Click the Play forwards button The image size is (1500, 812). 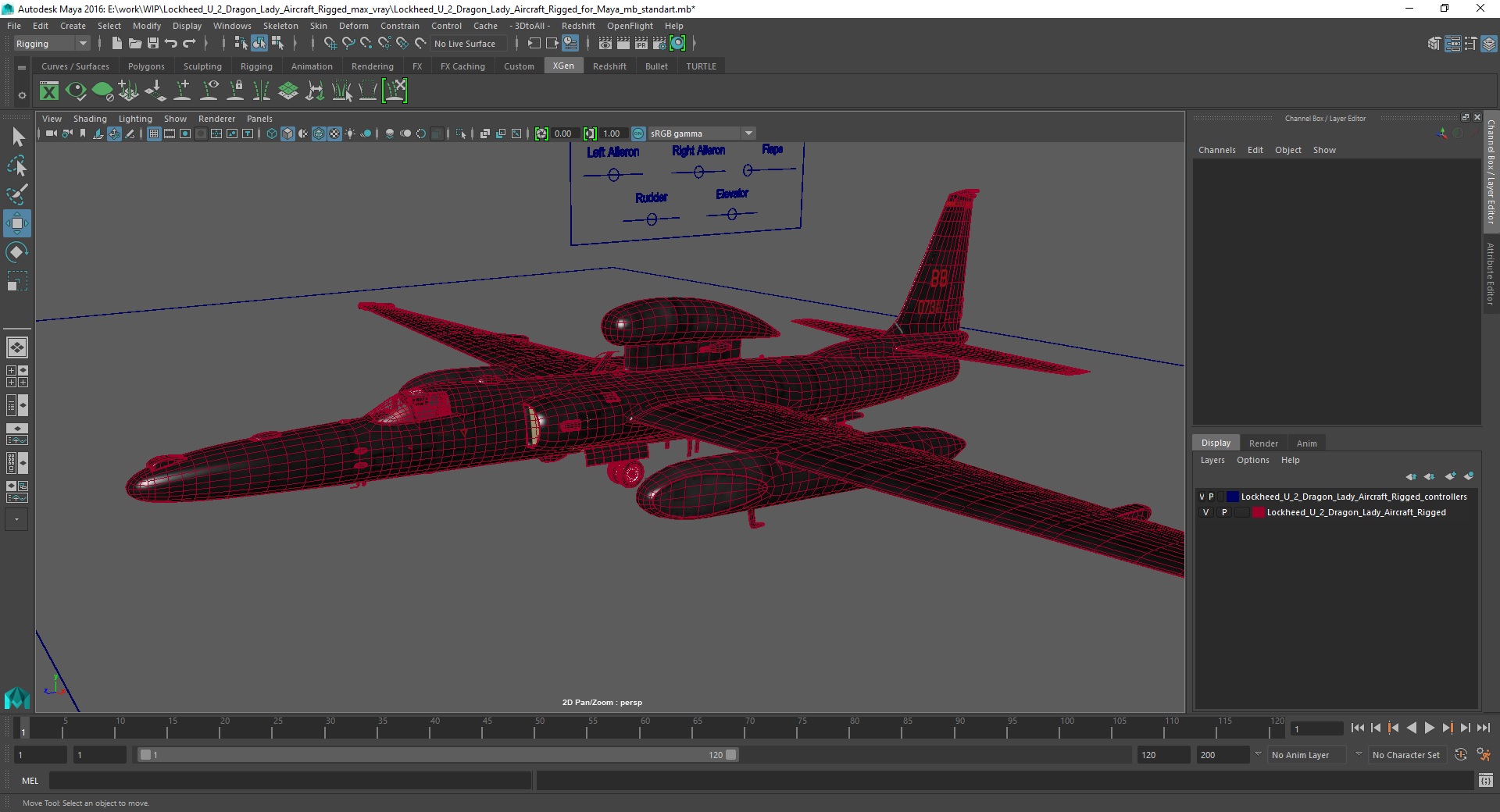1429,728
